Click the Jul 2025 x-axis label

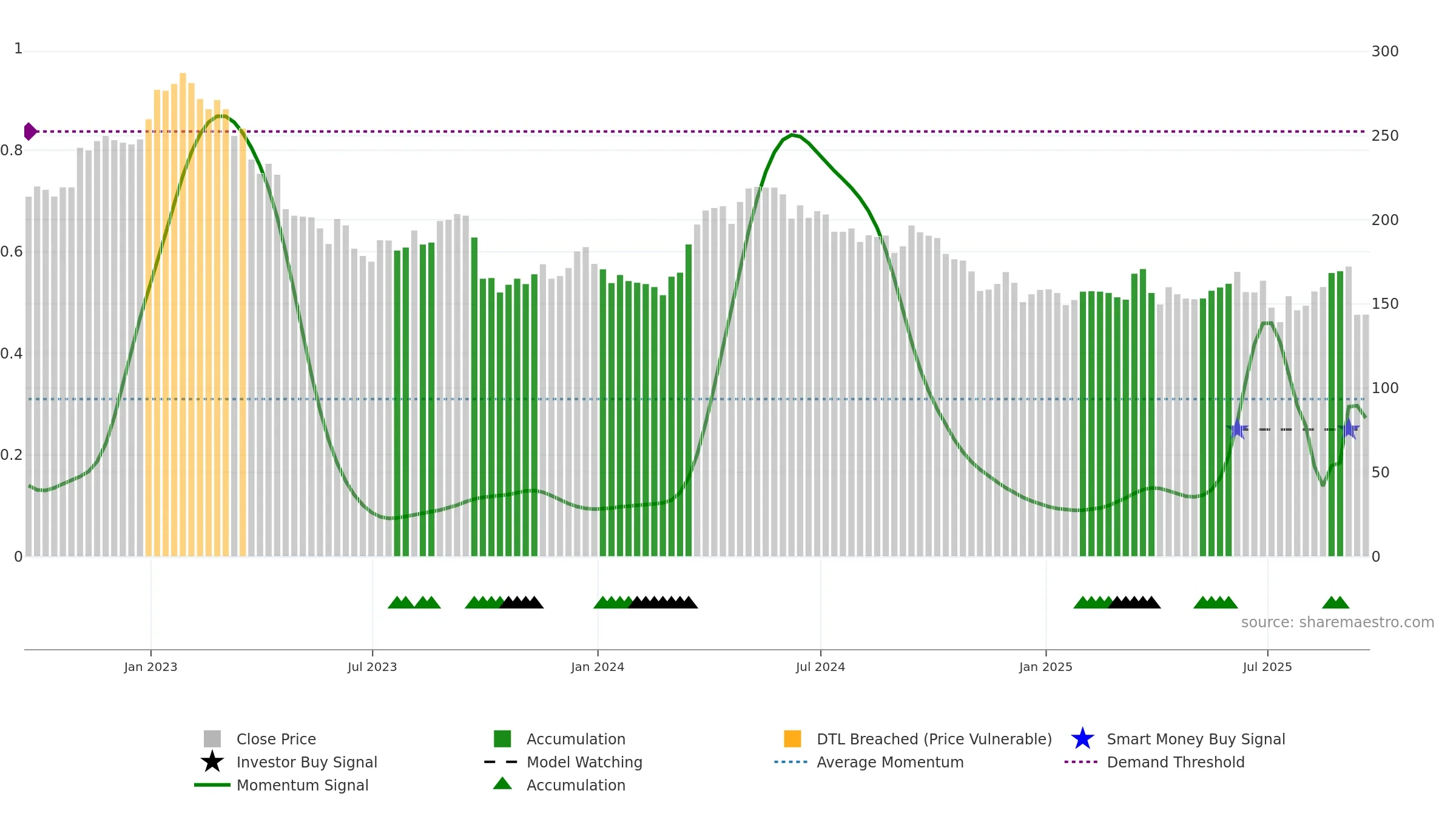point(1267,667)
